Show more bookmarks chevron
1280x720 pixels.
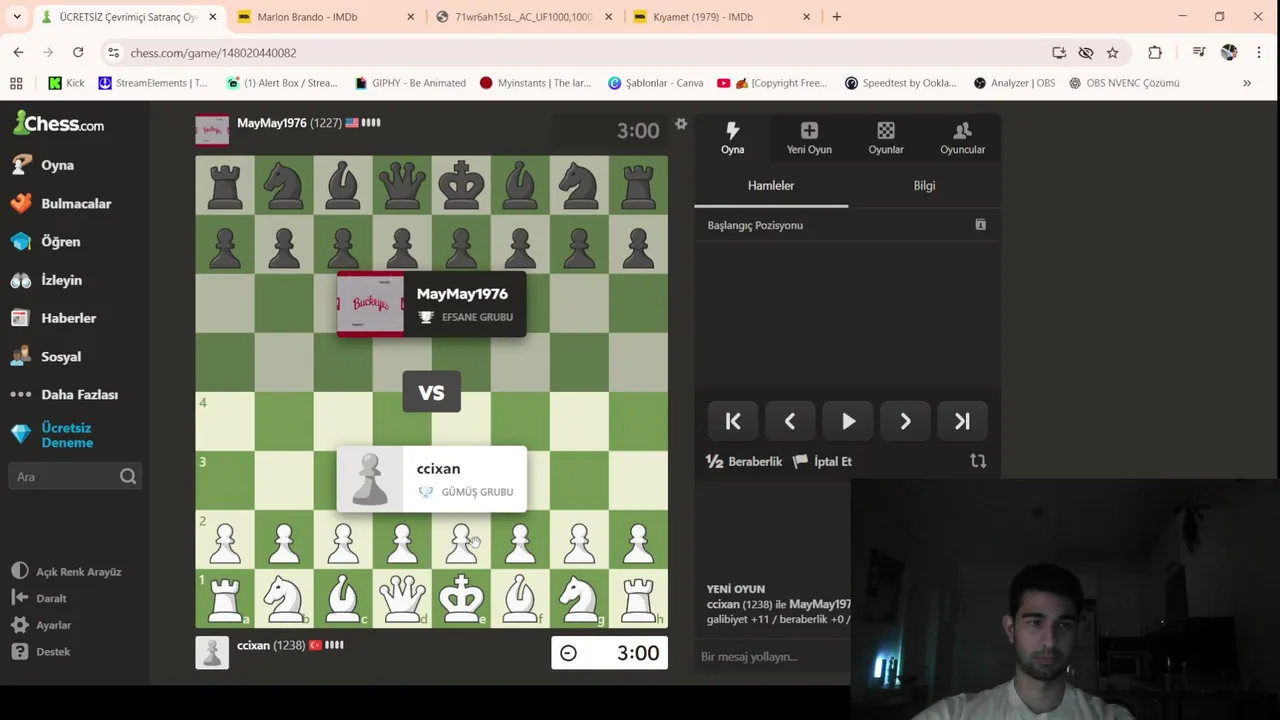[1247, 83]
